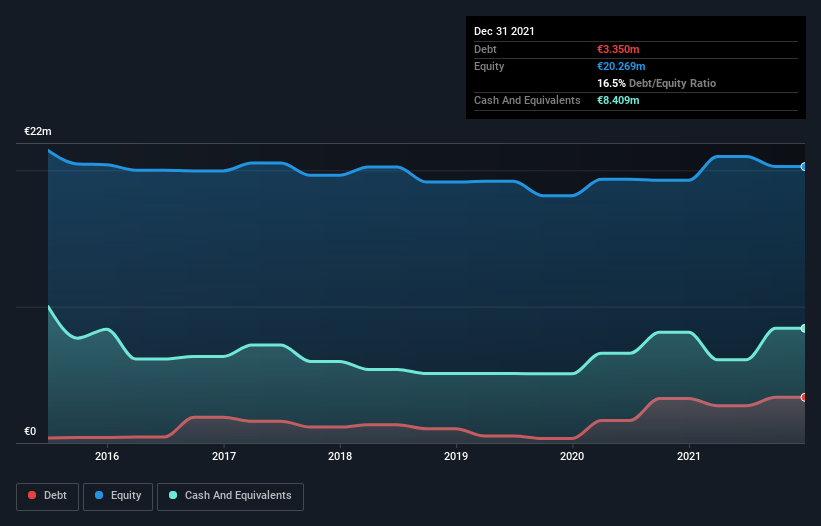Toggle Cash And Equivalents legend button
This screenshot has width=821, height=526.
point(230,496)
